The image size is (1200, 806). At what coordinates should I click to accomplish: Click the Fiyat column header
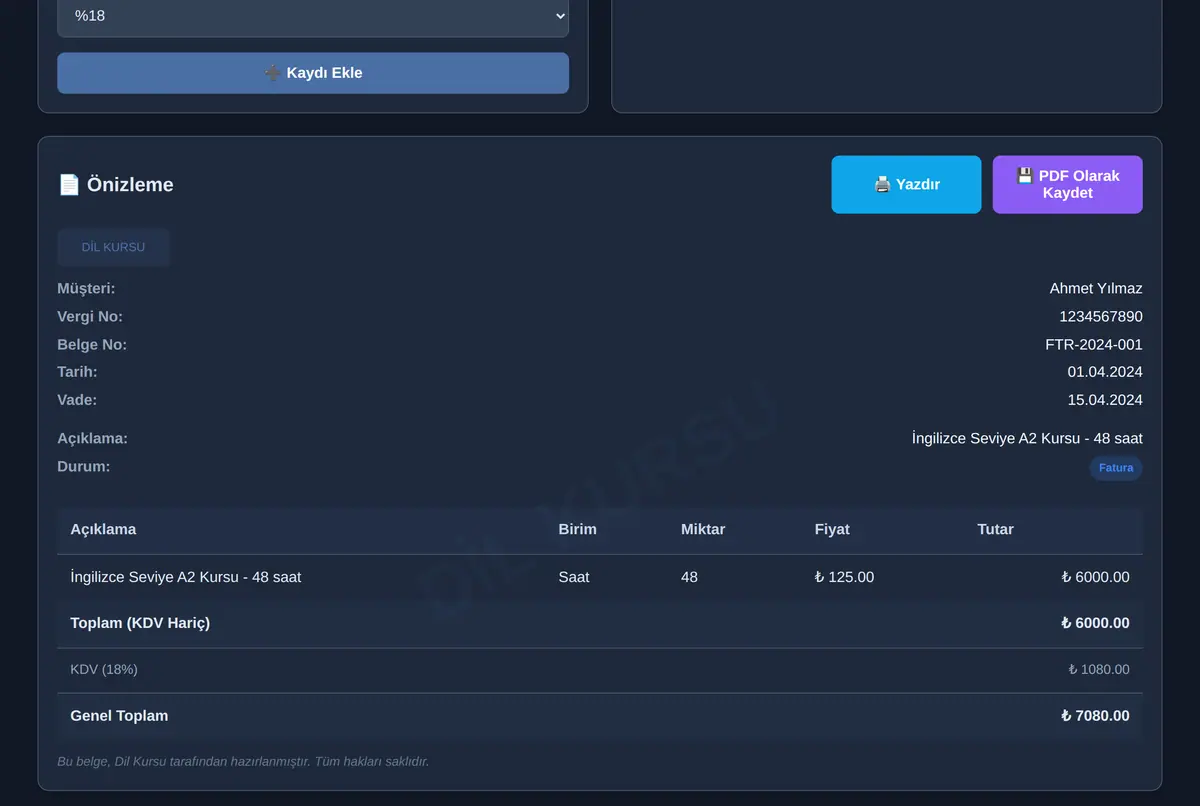(832, 529)
